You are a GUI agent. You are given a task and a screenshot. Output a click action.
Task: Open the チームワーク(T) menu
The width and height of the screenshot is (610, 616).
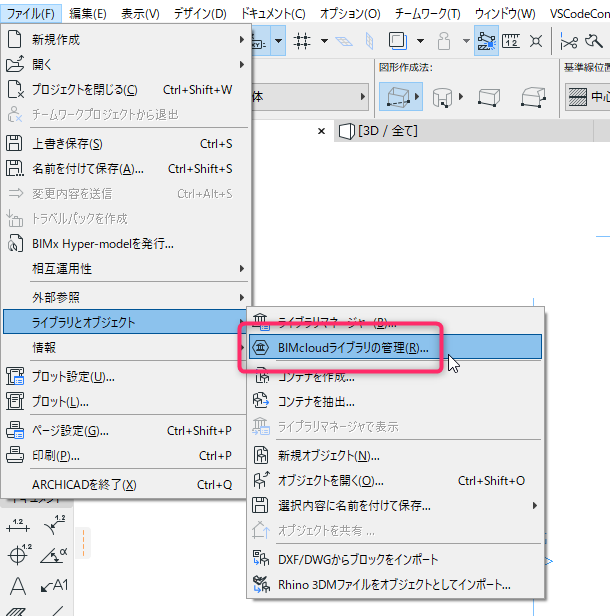pos(427,14)
